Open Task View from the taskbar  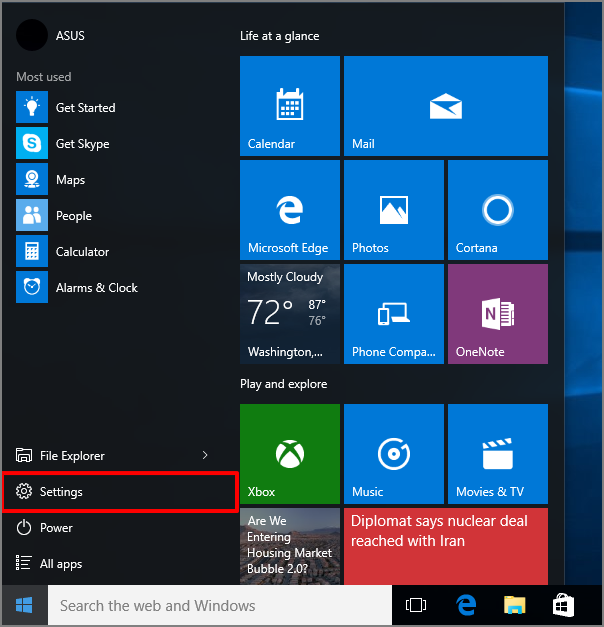416,605
